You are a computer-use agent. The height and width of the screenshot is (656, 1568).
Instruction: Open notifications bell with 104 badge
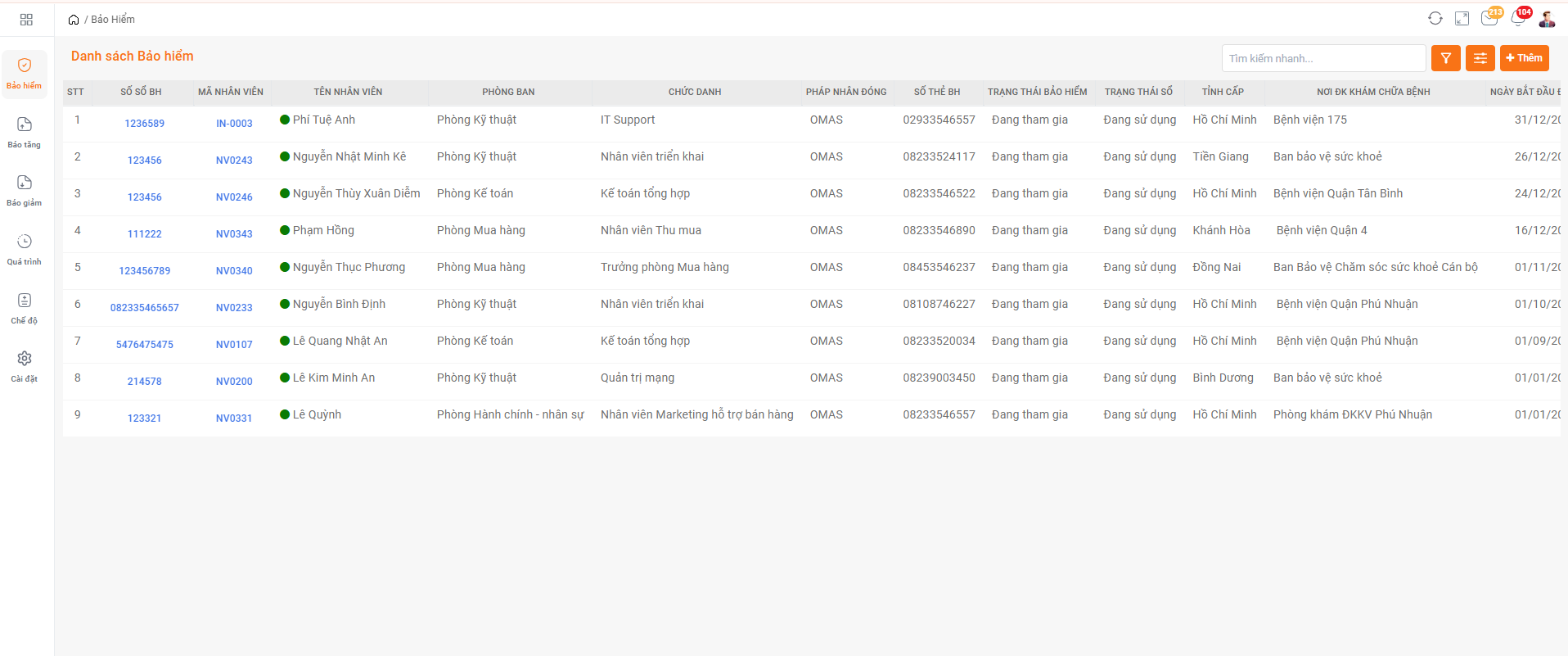[1518, 19]
